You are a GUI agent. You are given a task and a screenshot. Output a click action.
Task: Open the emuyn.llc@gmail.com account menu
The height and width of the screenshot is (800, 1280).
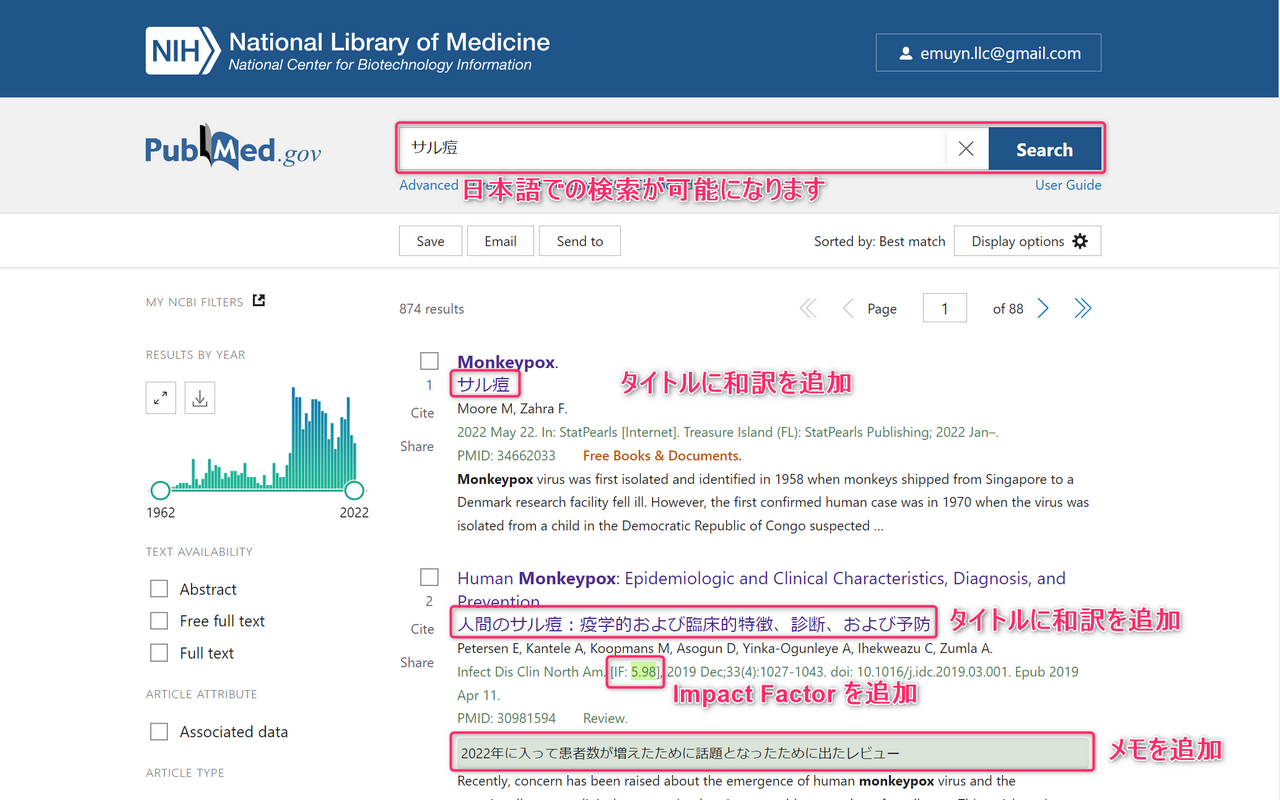click(988, 53)
